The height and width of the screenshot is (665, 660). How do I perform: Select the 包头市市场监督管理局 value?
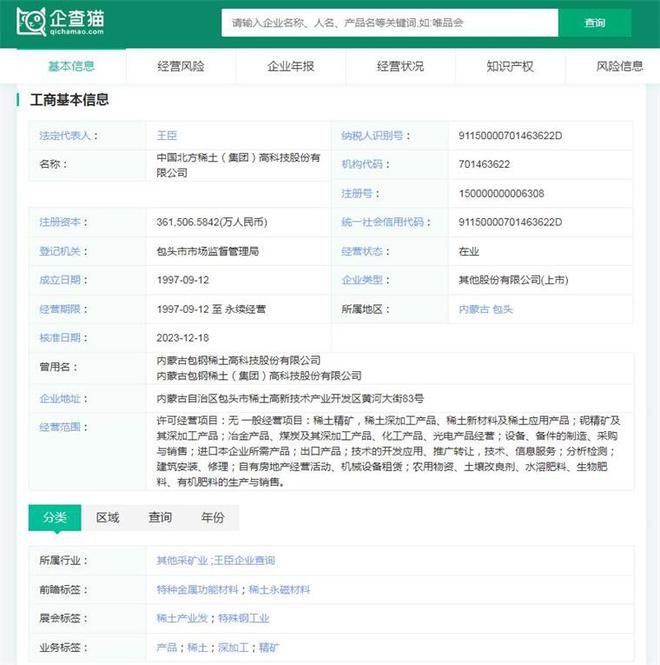point(208,251)
